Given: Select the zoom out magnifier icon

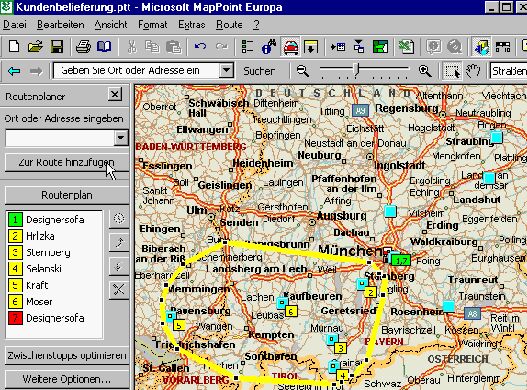Looking at the screenshot, I should coord(303,71).
